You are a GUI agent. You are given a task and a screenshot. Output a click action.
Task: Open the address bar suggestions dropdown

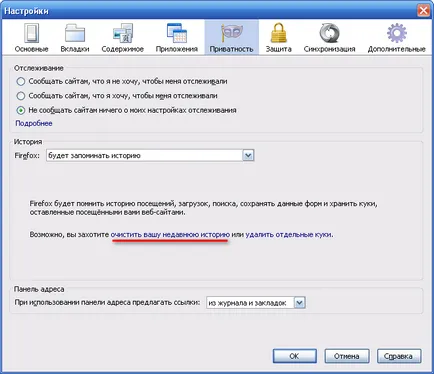tap(256, 303)
